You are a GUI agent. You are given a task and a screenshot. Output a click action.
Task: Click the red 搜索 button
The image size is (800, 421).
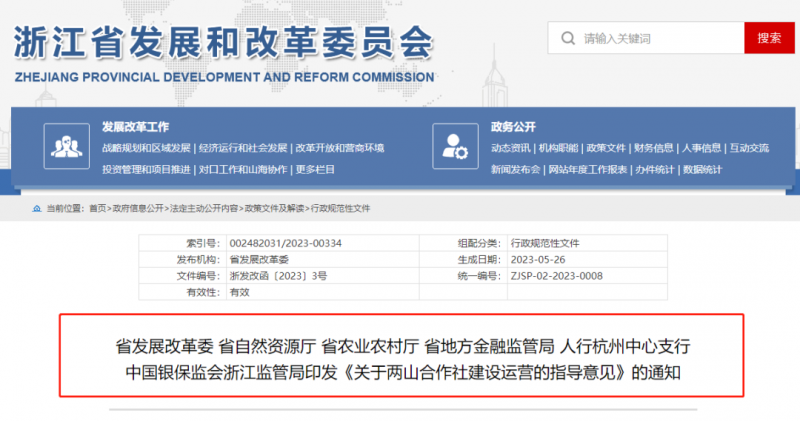pos(769,38)
